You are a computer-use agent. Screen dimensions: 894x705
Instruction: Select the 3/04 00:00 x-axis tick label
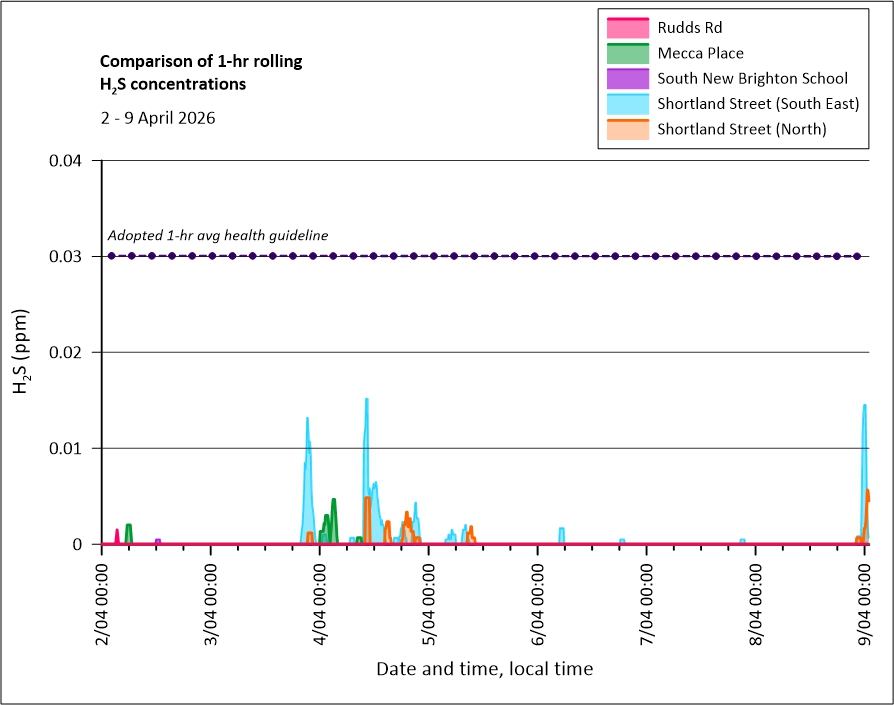coord(211,600)
